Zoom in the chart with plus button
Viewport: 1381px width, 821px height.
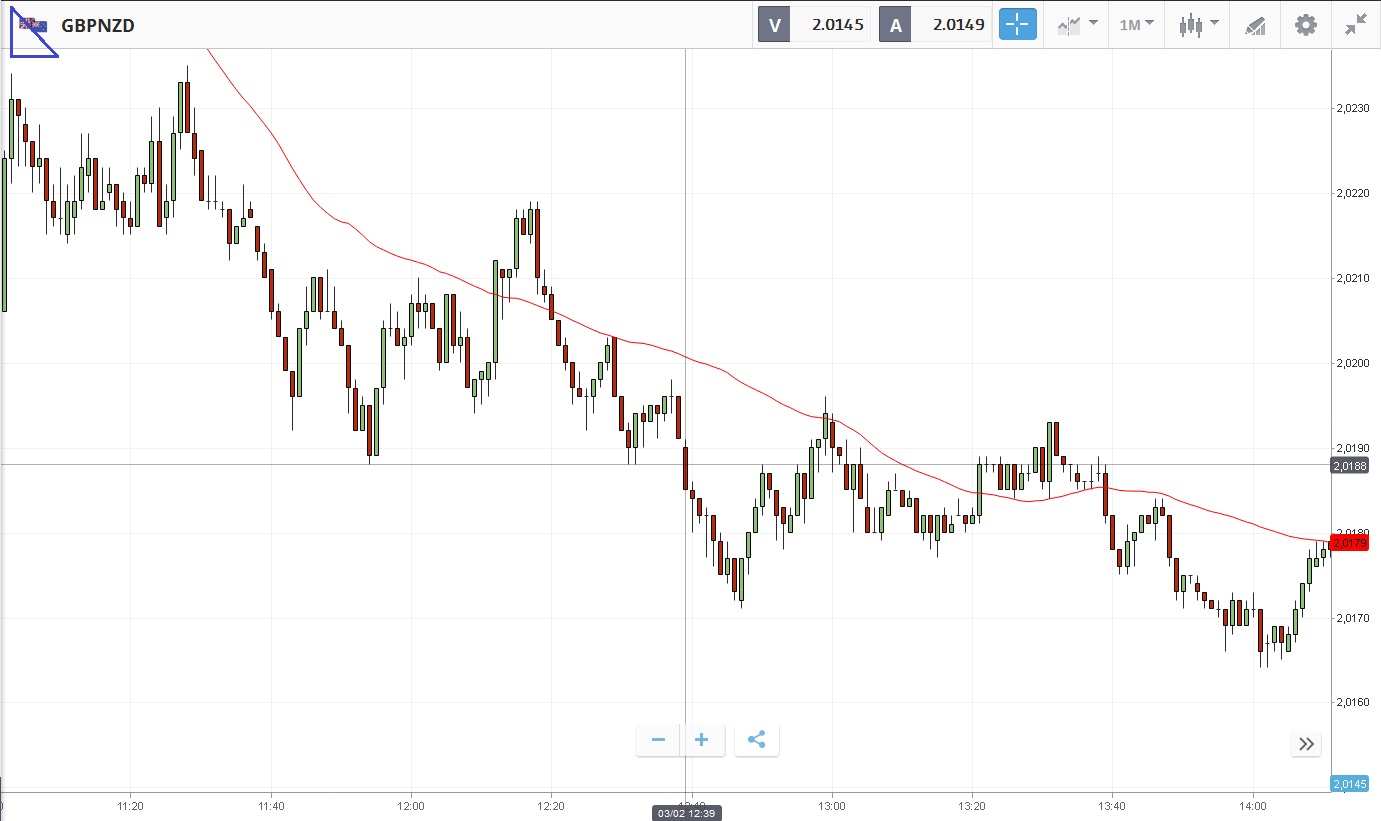702,740
